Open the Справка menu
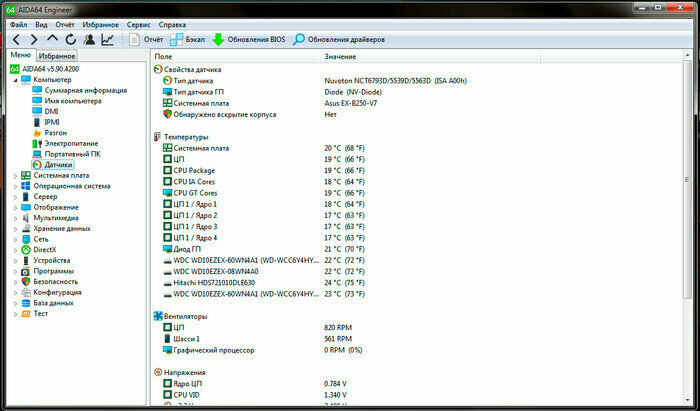The height and width of the screenshot is (411, 700). click(x=172, y=25)
